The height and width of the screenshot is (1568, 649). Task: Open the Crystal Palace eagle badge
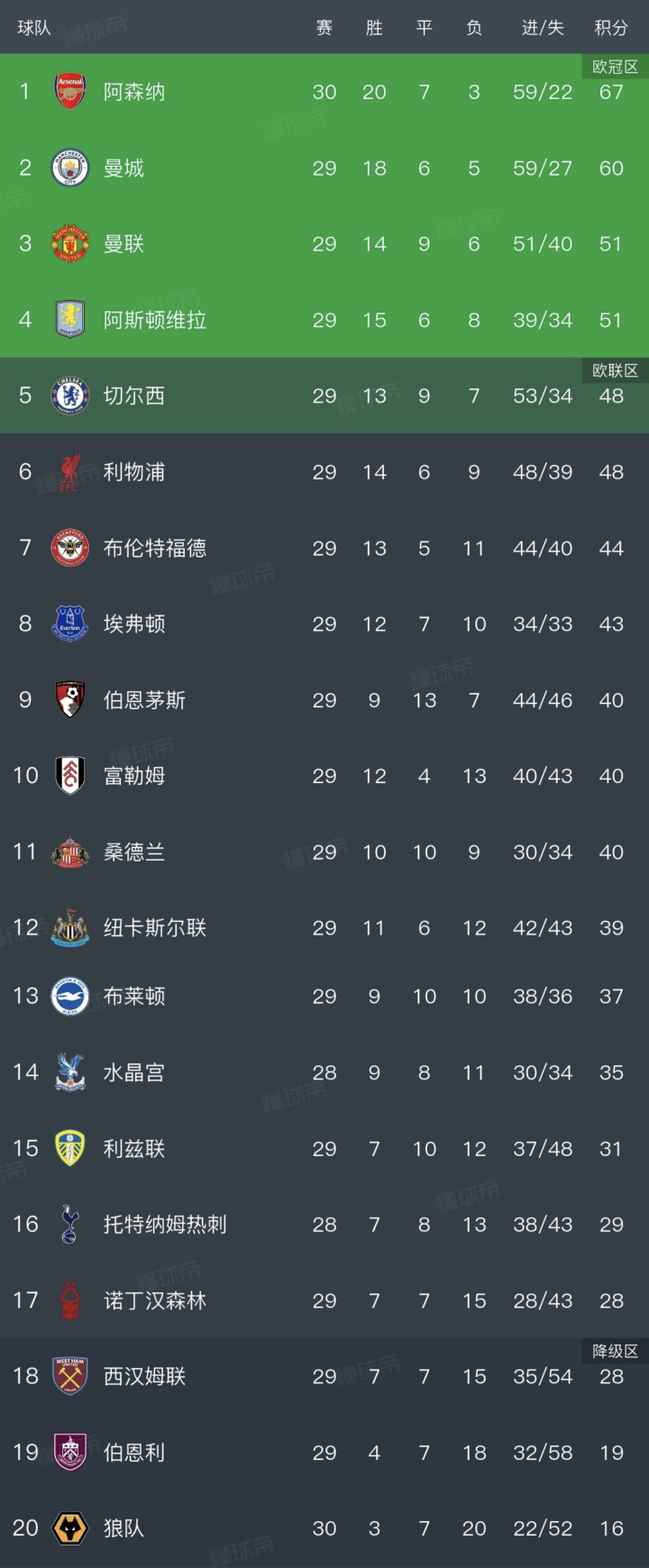(x=69, y=1072)
